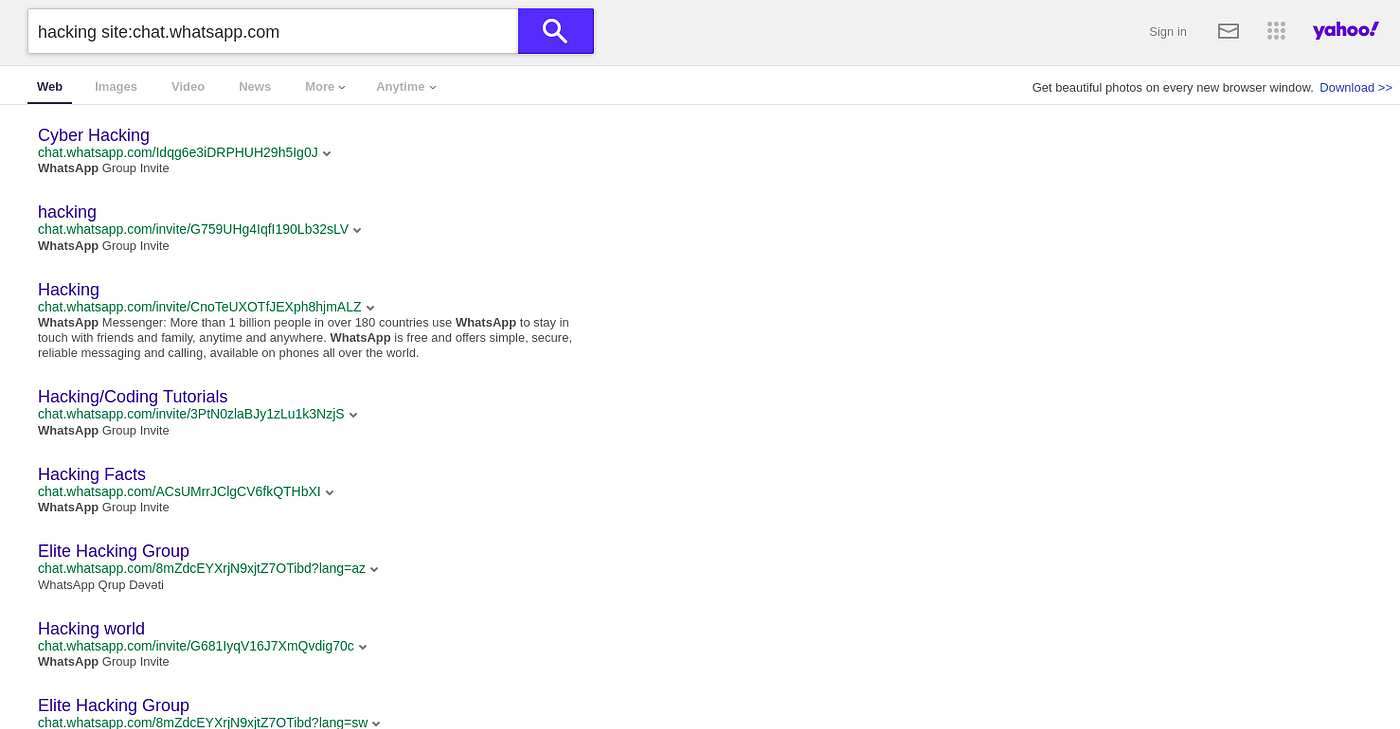Expand chevron beside the lang=sw URL
The image size is (1400, 729).
pos(376,723)
